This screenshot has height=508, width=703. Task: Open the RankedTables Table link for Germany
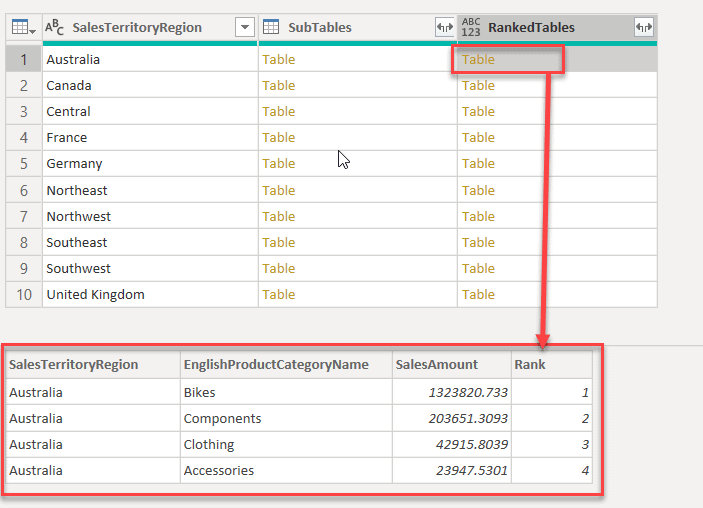tap(478, 164)
